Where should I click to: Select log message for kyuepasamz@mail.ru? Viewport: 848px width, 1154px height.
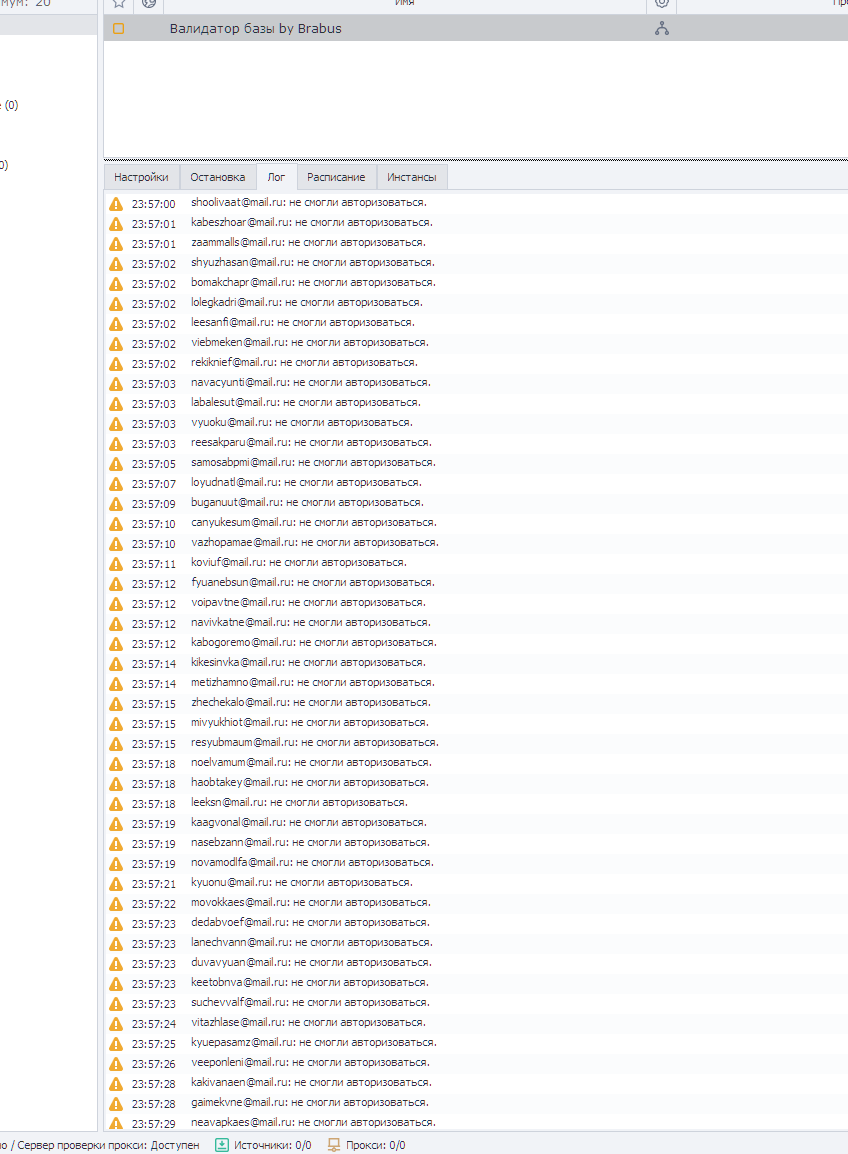[x=314, y=1042]
